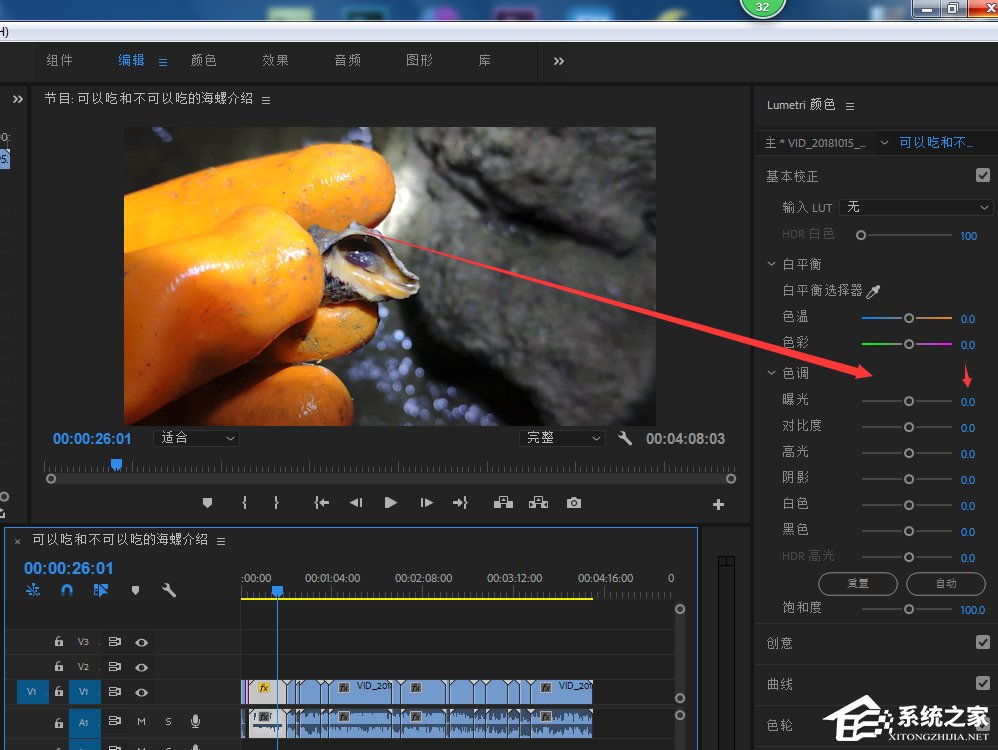
Task: Open the 输入 LUT dropdown
Action: click(x=915, y=207)
